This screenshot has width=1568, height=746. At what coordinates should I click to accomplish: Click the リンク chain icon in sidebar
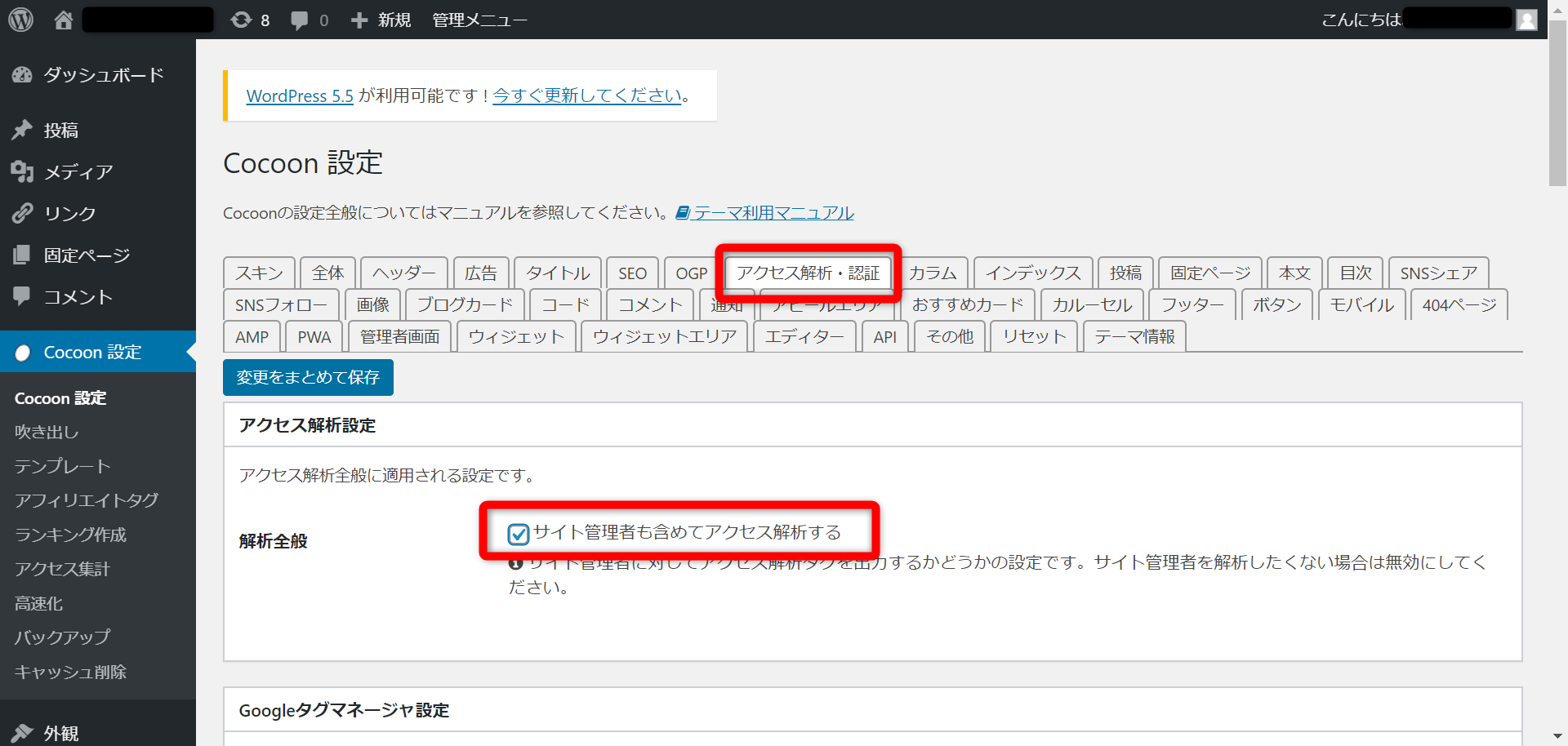click(x=22, y=214)
